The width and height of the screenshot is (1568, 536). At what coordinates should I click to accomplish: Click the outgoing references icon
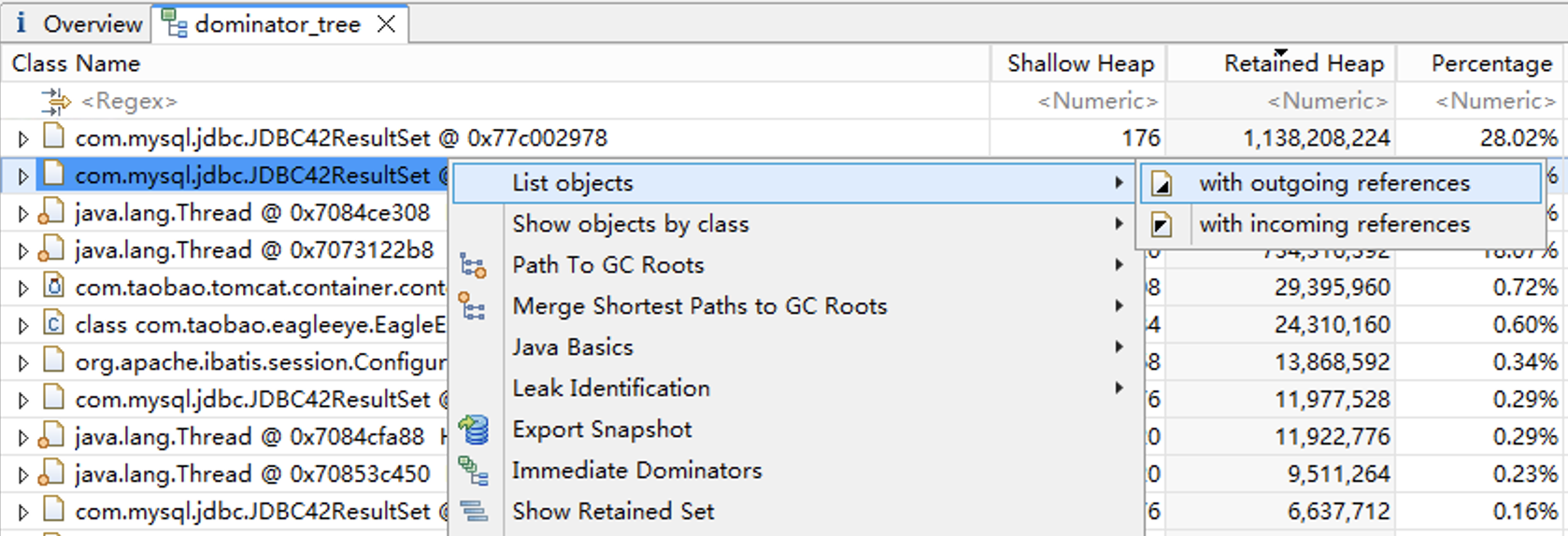(1162, 184)
